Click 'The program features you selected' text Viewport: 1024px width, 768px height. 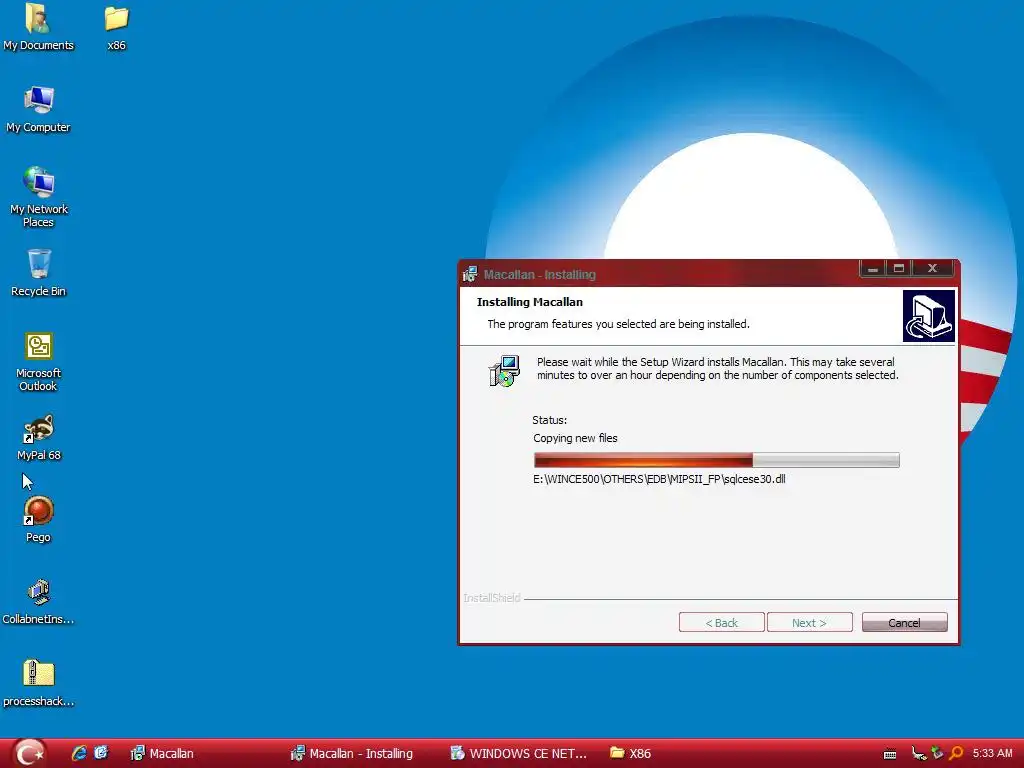tap(618, 324)
